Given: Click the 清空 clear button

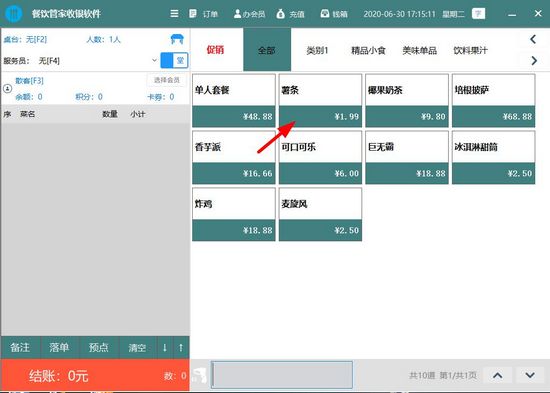Looking at the screenshot, I should (x=137, y=347).
